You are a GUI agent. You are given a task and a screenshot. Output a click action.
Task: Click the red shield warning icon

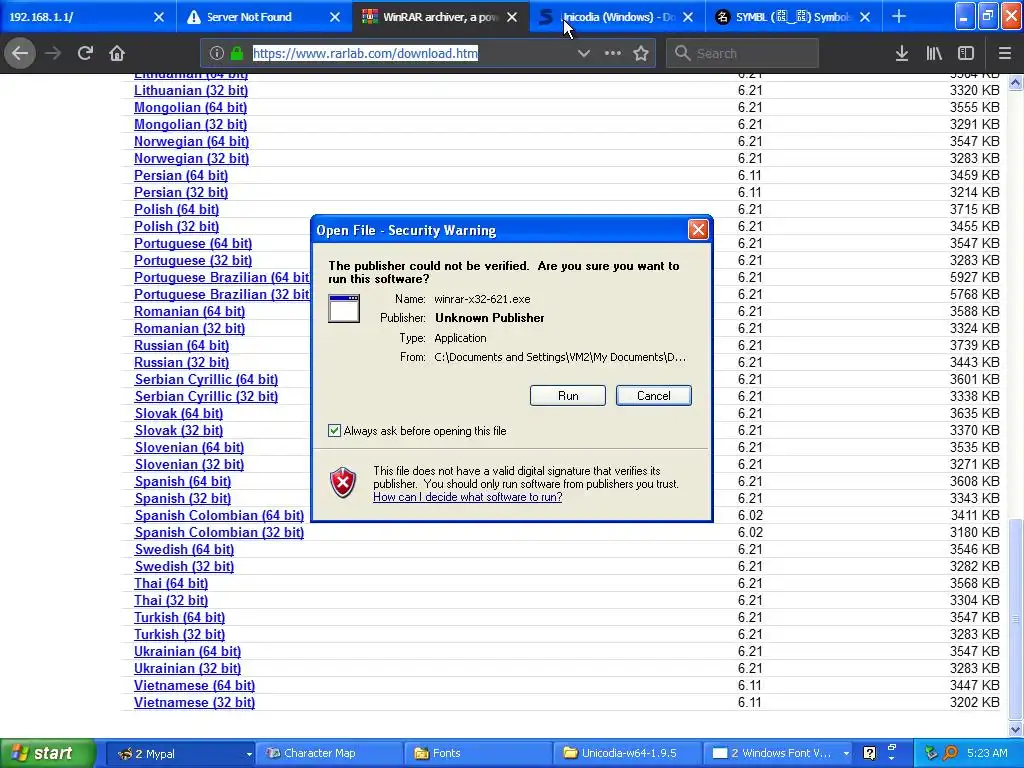(343, 482)
